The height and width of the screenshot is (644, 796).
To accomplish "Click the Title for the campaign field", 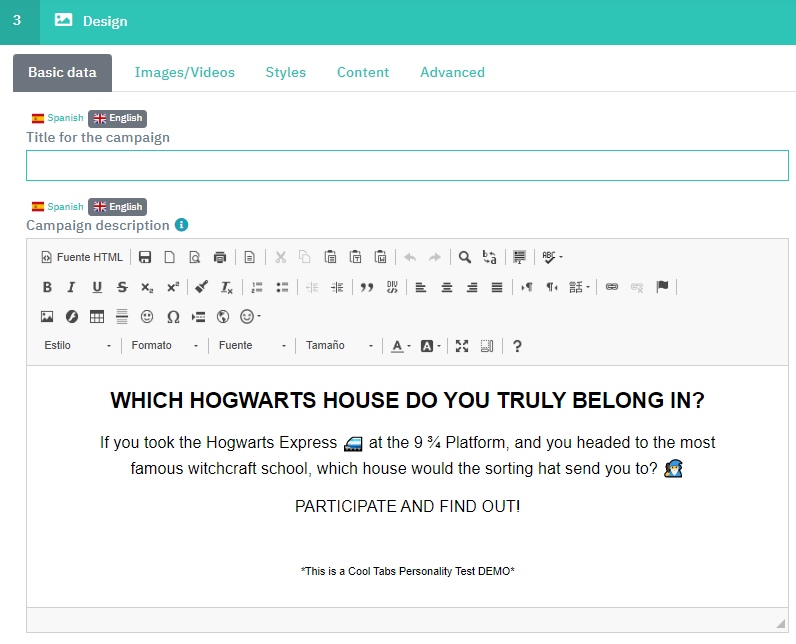I will point(407,165).
